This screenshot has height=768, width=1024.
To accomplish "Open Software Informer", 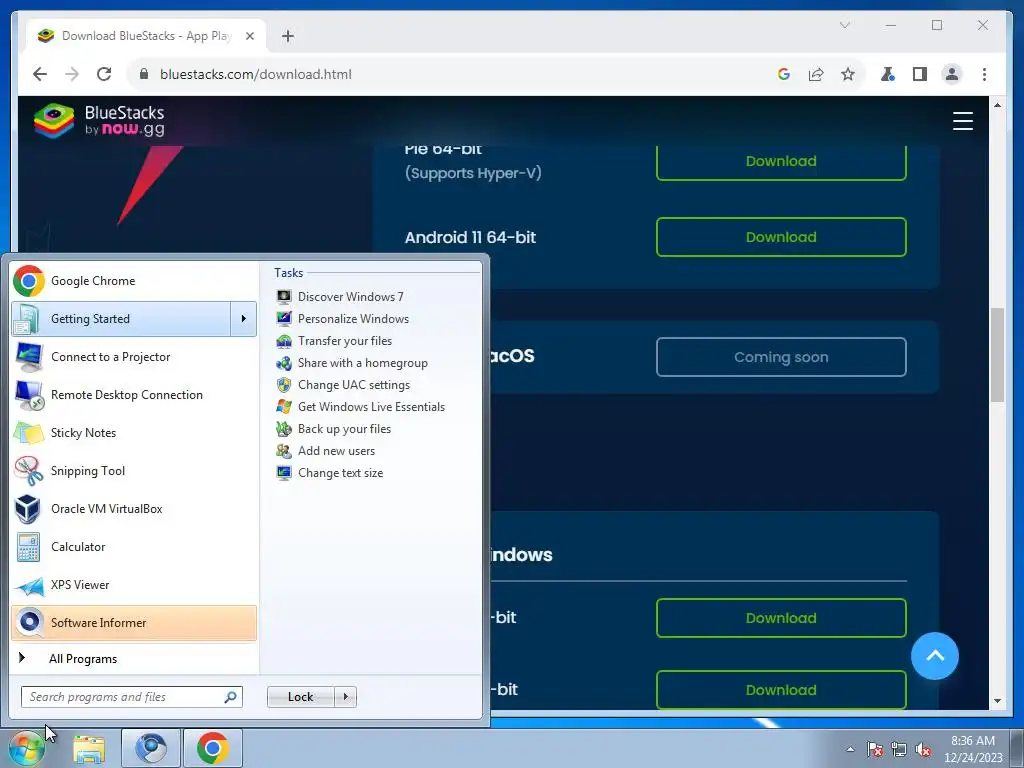I will pos(134,622).
